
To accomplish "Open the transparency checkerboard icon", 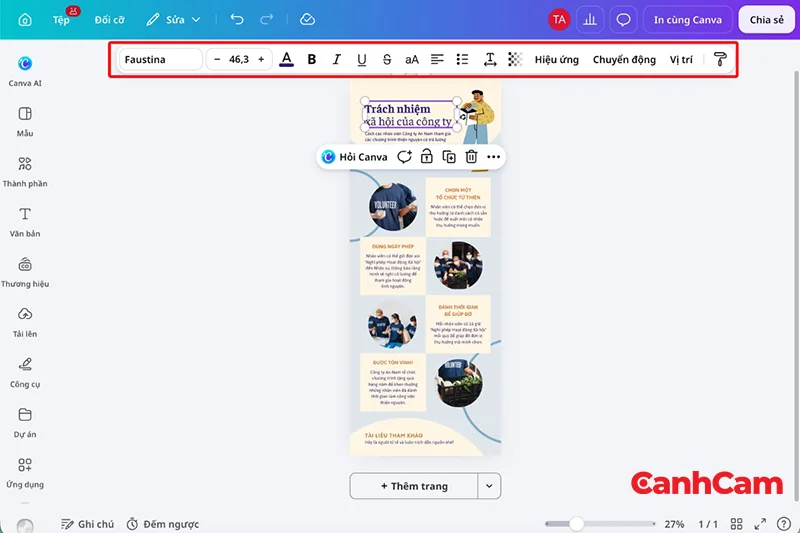I will pos(515,60).
